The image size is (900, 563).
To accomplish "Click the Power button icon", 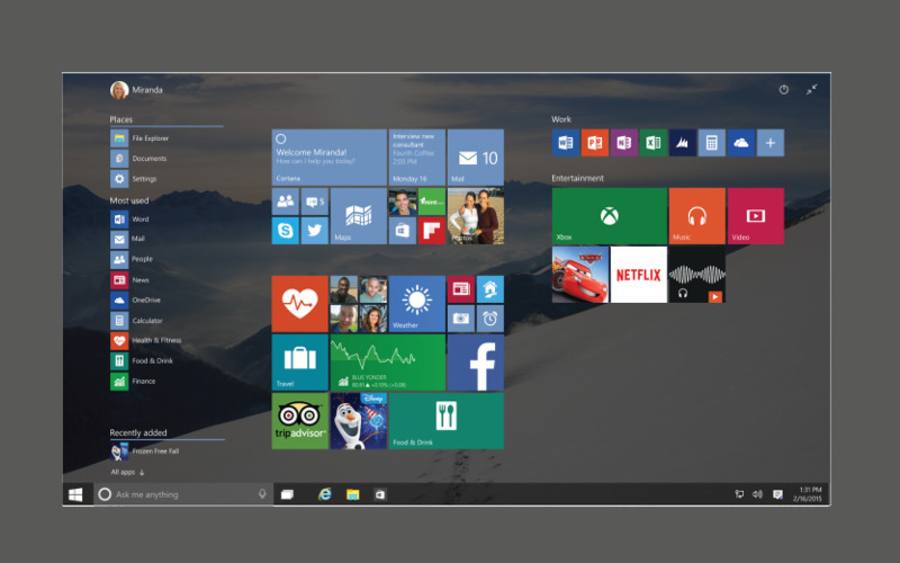I will [783, 90].
